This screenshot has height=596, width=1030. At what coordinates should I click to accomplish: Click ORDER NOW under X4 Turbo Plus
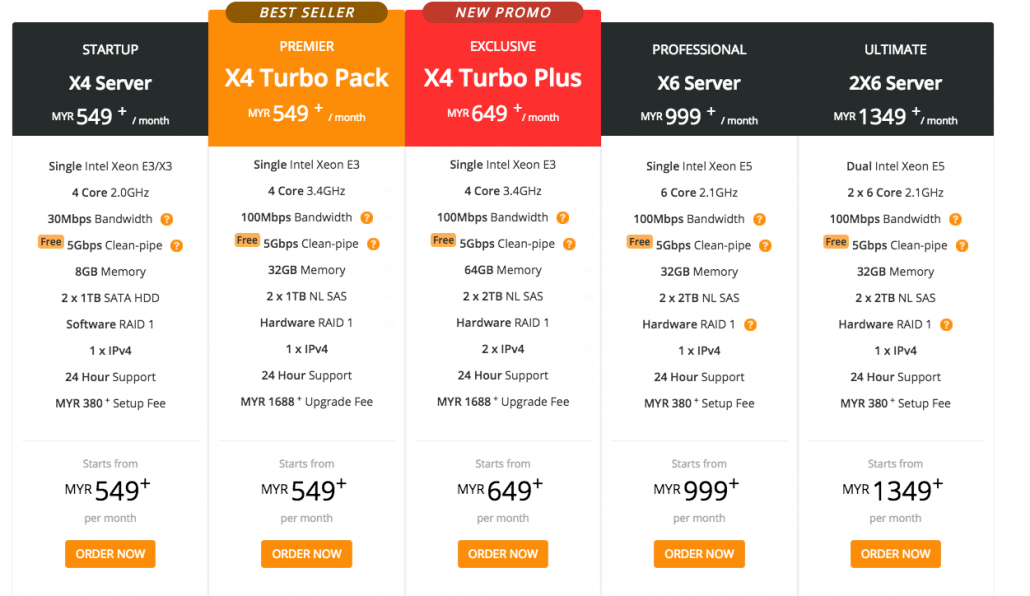(x=502, y=553)
